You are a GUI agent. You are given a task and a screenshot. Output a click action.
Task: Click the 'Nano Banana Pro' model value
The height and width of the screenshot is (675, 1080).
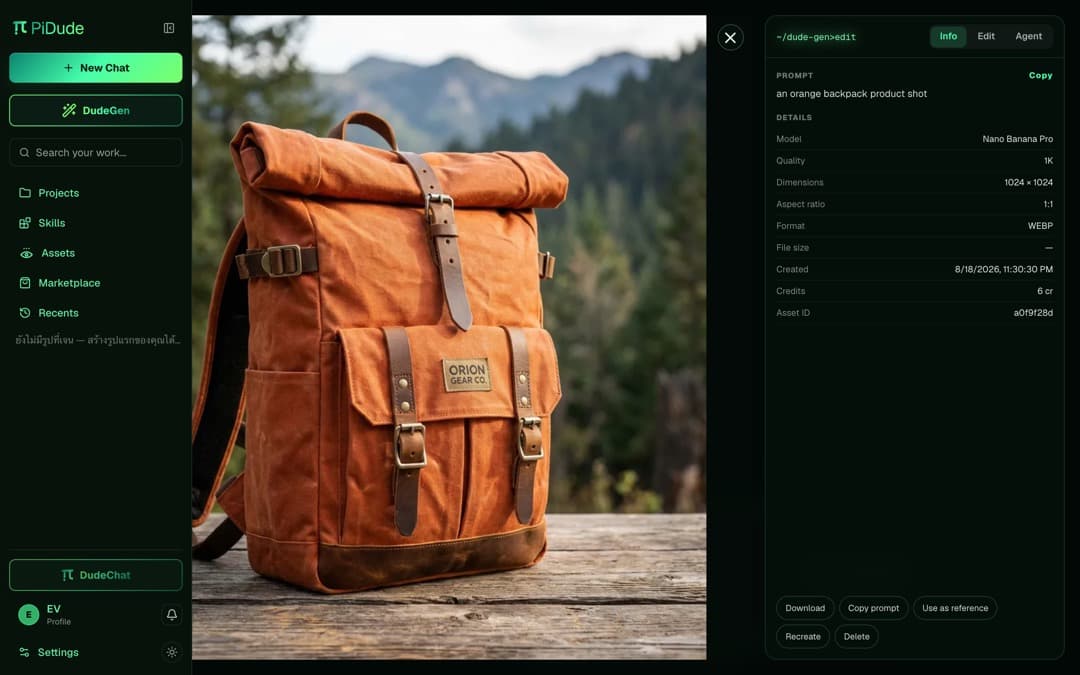click(x=1017, y=139)
